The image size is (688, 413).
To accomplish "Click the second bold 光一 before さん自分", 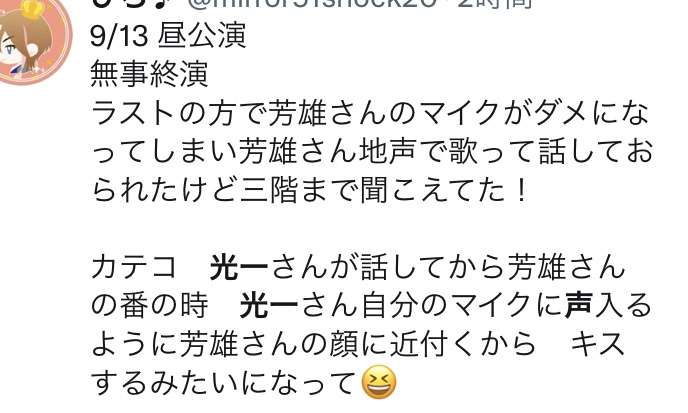I will tap(269, 306).
